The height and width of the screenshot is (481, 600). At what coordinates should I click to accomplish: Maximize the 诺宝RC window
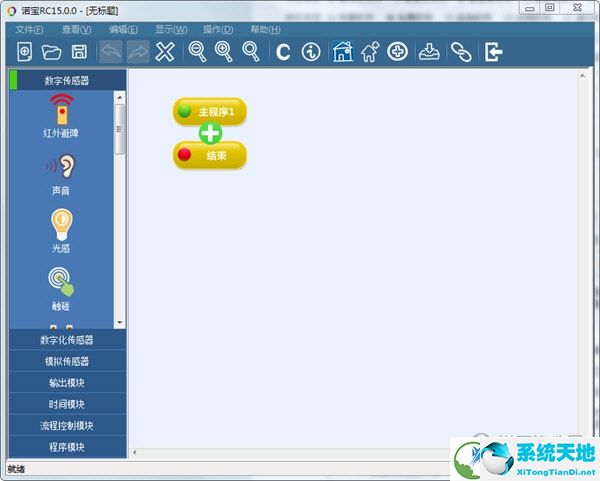pyautogui.click(x=549, y=8)
